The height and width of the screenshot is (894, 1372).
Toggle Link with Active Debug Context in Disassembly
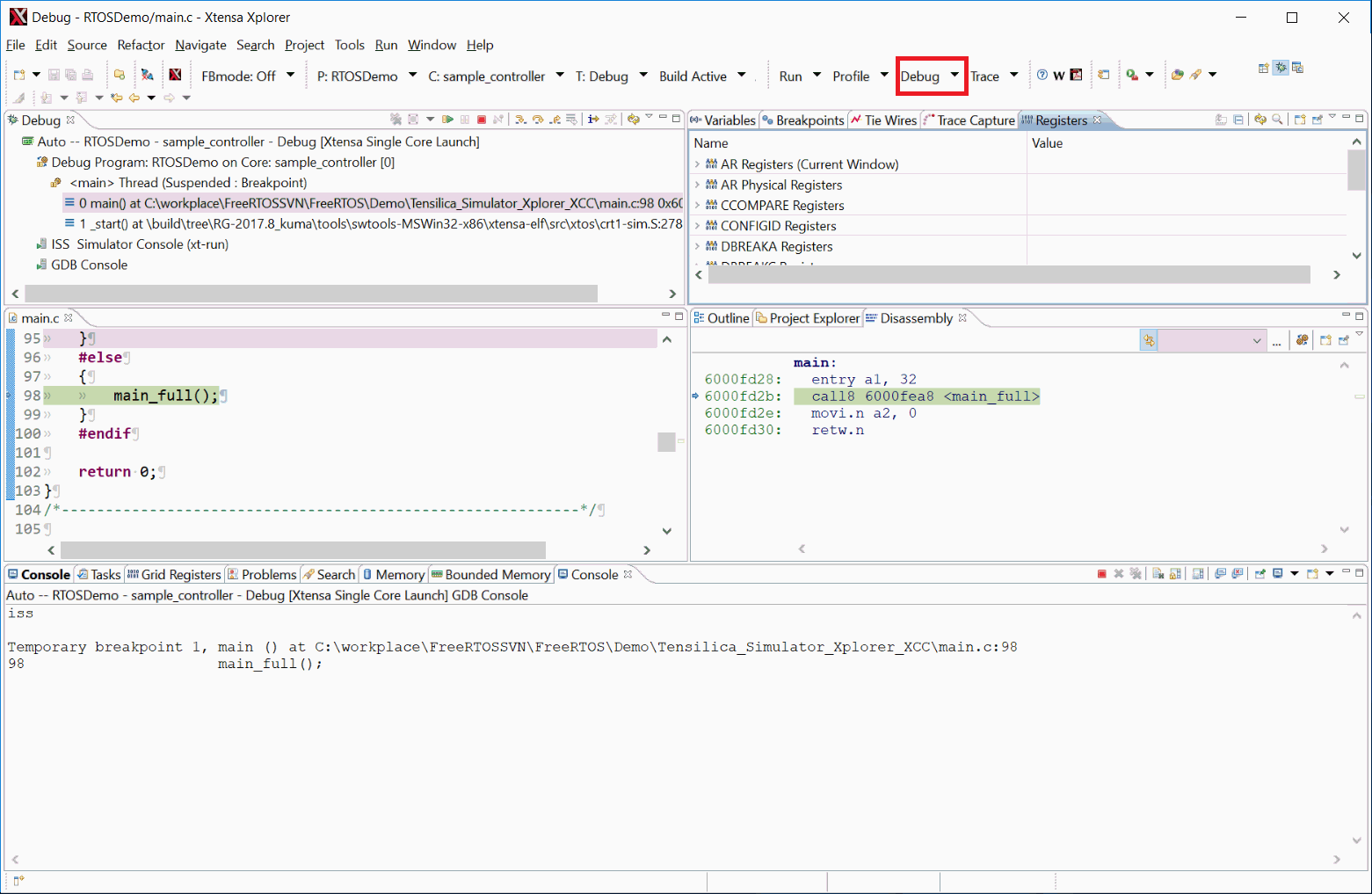click(x=1149, y=340)
